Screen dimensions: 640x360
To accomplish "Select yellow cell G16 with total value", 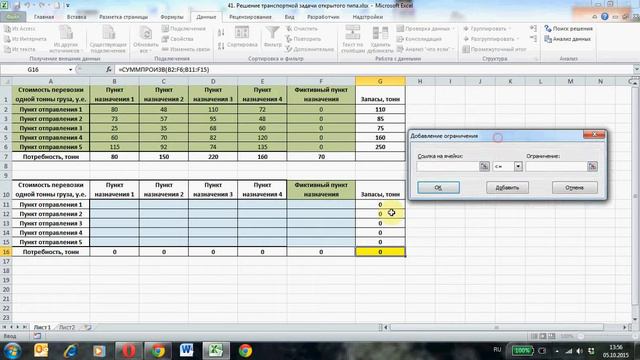I will click(380, 251).
